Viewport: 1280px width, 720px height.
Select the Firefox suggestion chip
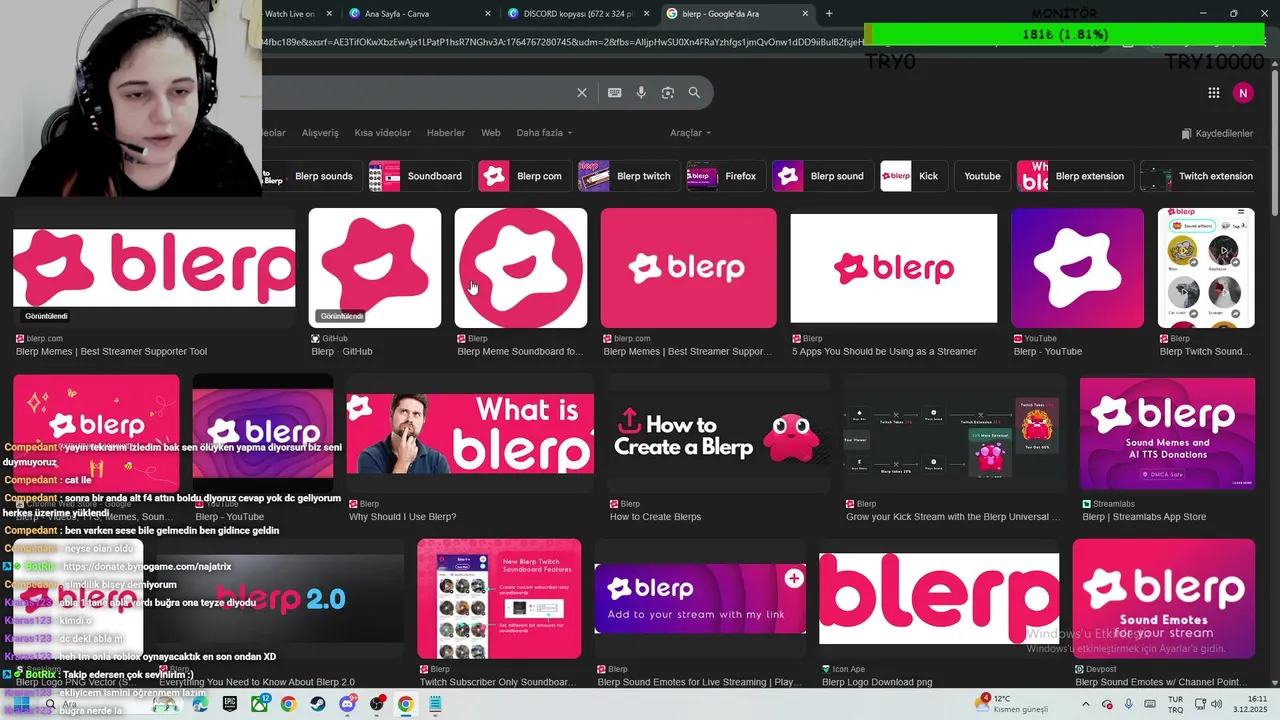tap(726, 176)
